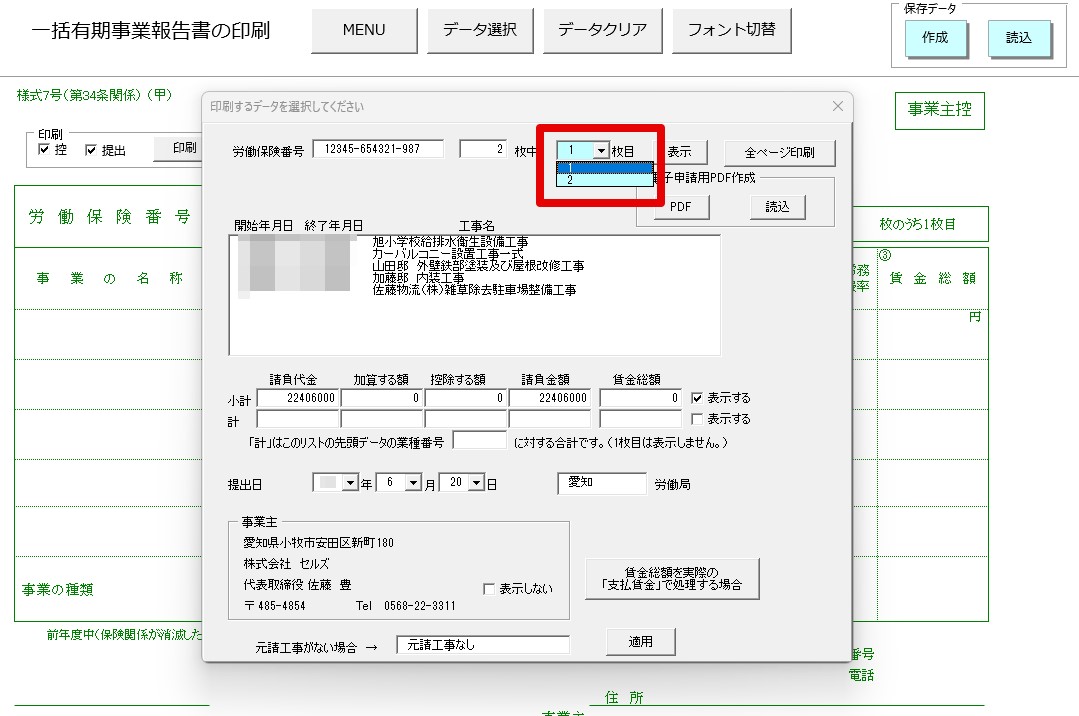This screenshot has width=1079, height=716.
Task: Click the 労働保険番号 input field
Action: 378,149
